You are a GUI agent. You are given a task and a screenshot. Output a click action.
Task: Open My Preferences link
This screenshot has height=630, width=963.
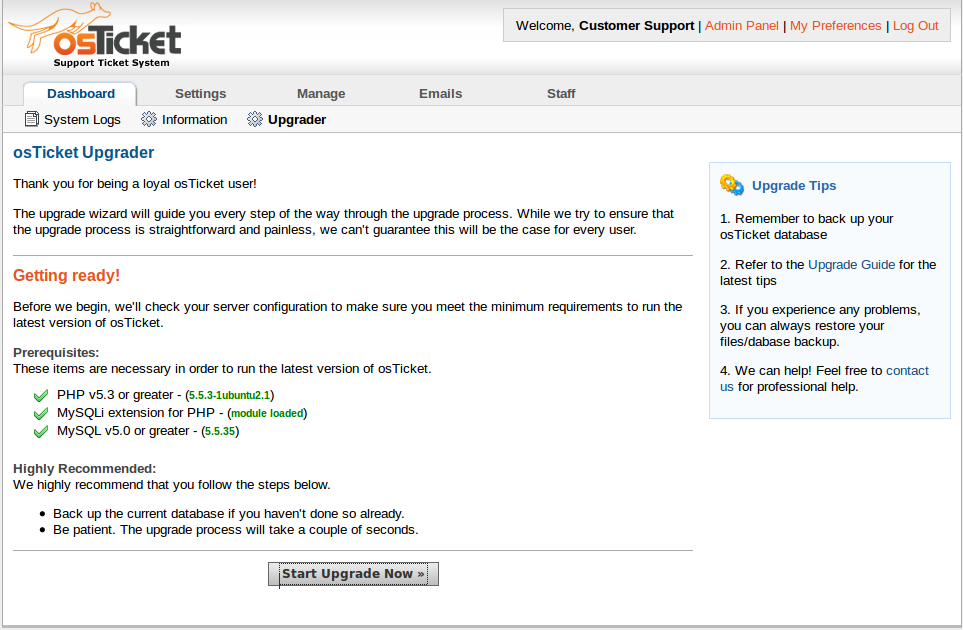(835, 26)
